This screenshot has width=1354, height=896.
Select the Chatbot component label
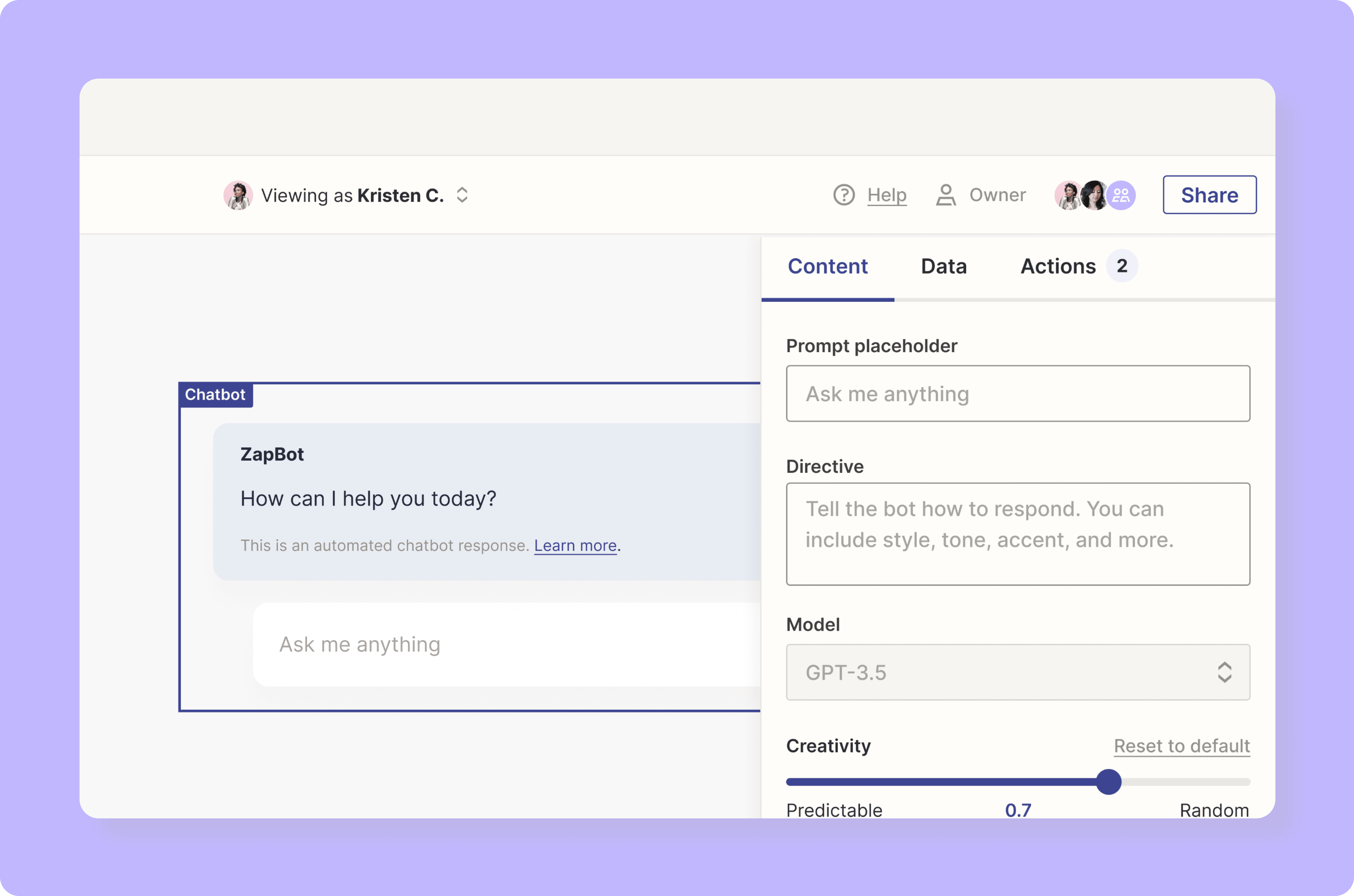(x=215, y=394)
